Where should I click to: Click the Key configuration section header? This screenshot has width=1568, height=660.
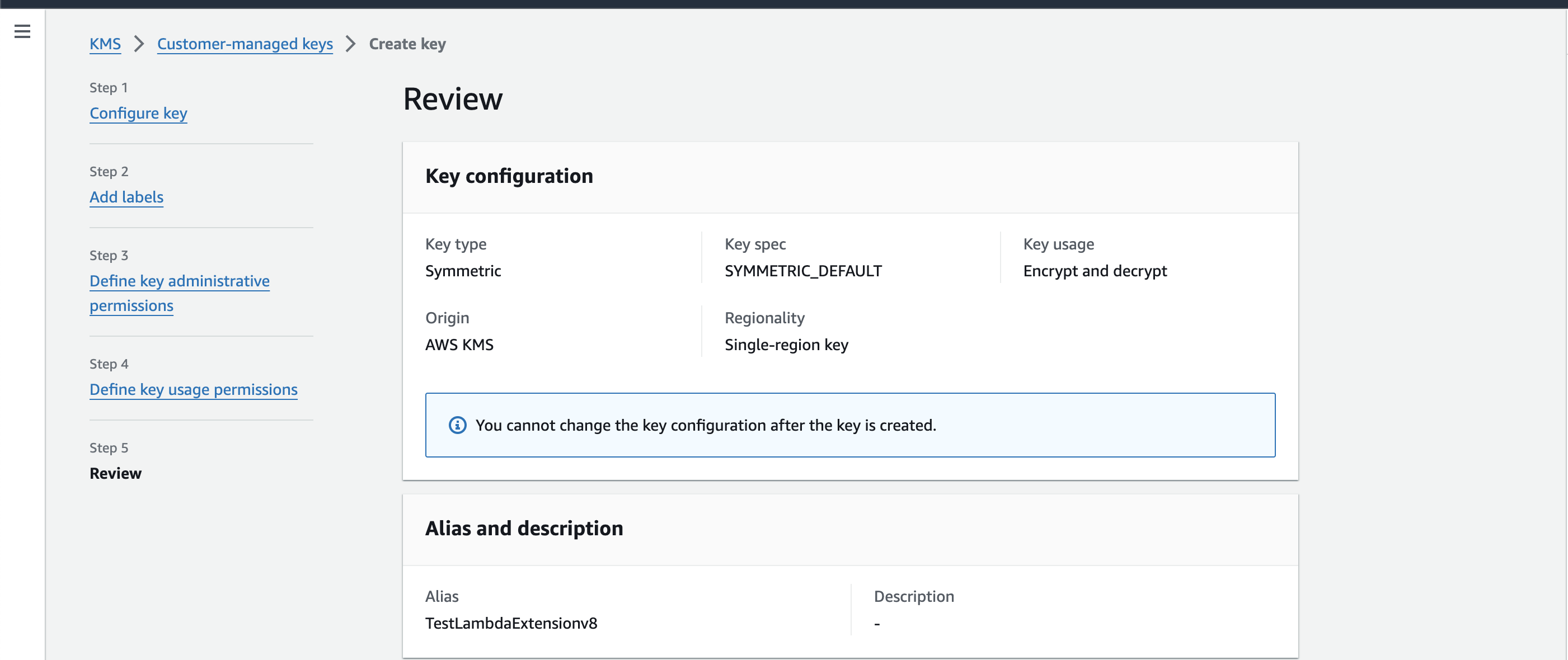pos(509,176)
